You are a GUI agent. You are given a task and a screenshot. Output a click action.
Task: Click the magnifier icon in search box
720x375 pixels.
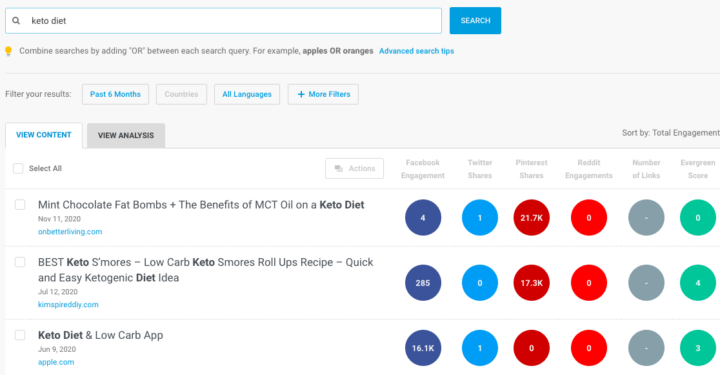pos(16,21)
